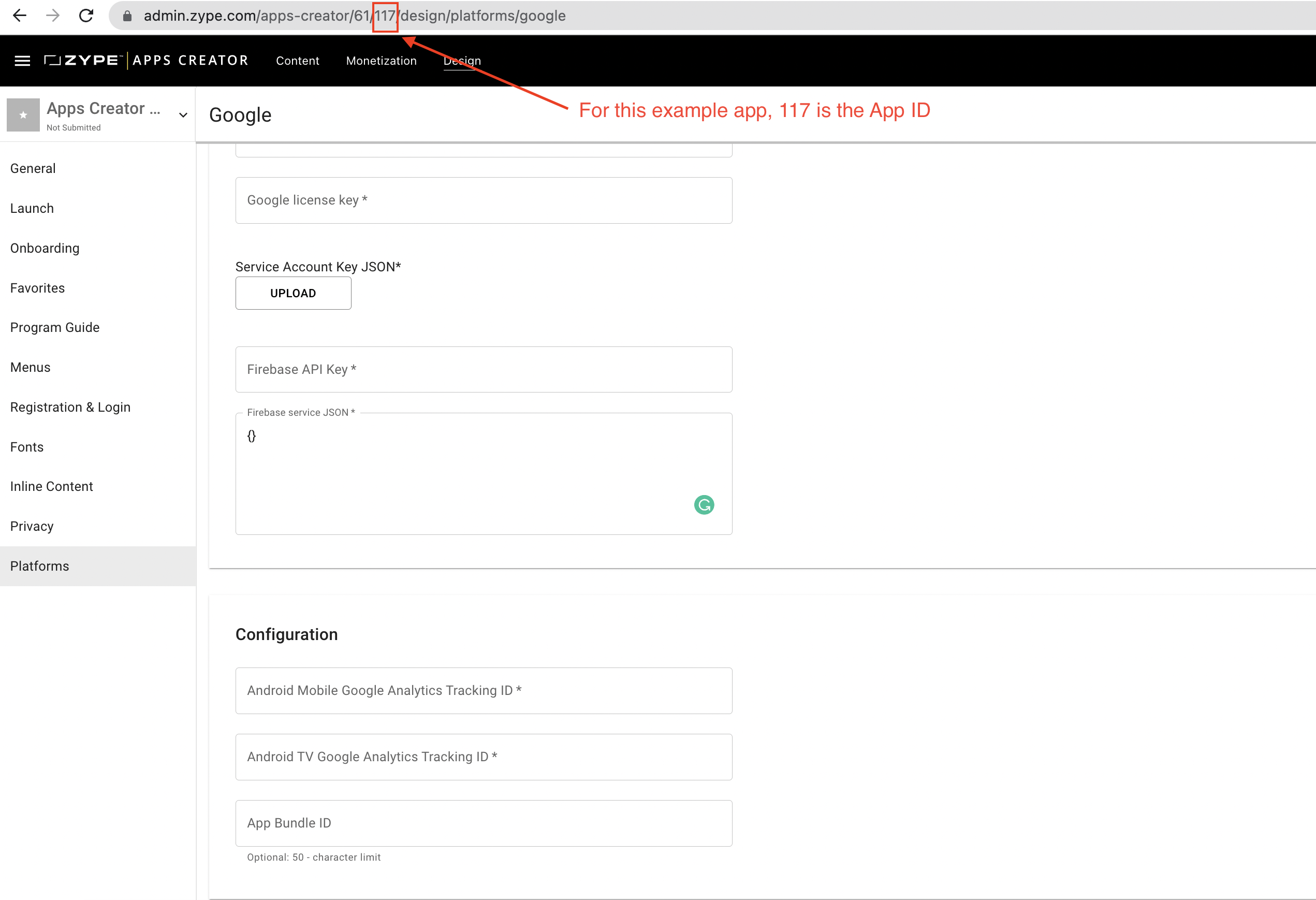Viewport: 1316px width, 900px height.
Task: Select Platforms in the sidebar
Action: (98, 566)
